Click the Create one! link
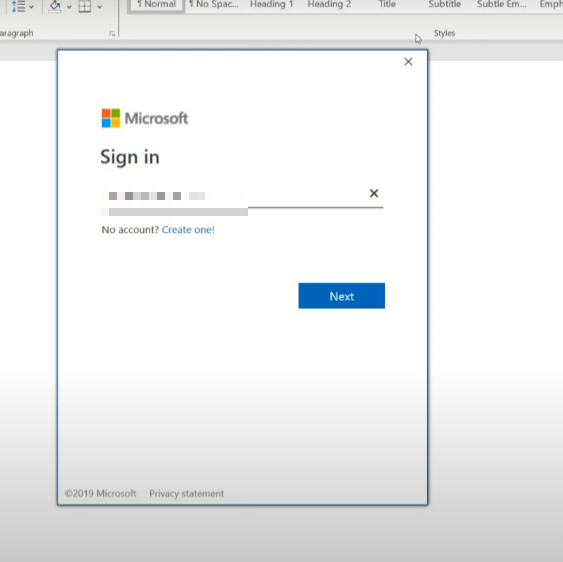This screenshot has width=563, height=562. 188,229
